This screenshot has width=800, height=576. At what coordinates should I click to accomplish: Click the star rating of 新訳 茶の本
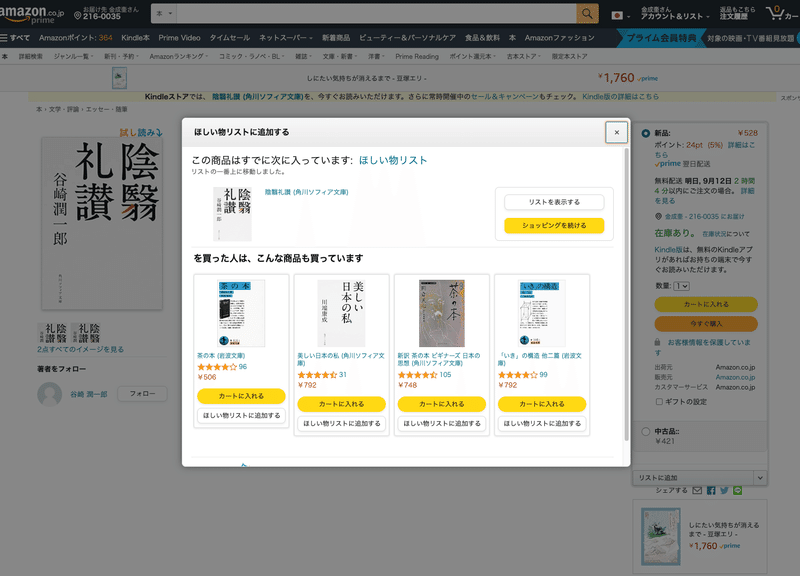(417, 374)
